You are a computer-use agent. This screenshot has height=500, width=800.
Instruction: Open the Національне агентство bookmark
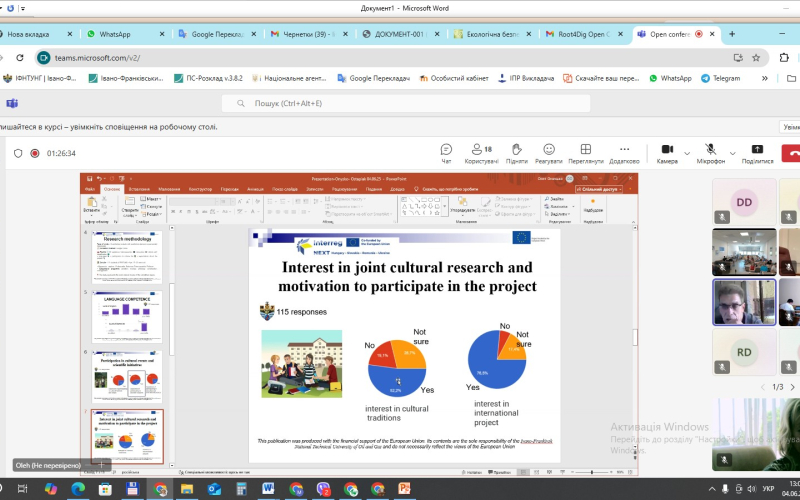289,78
